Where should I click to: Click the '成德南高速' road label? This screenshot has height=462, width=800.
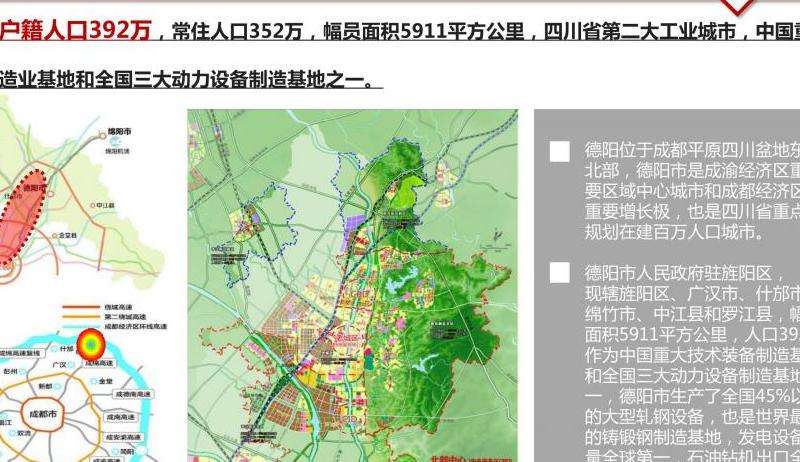(132, 394)
